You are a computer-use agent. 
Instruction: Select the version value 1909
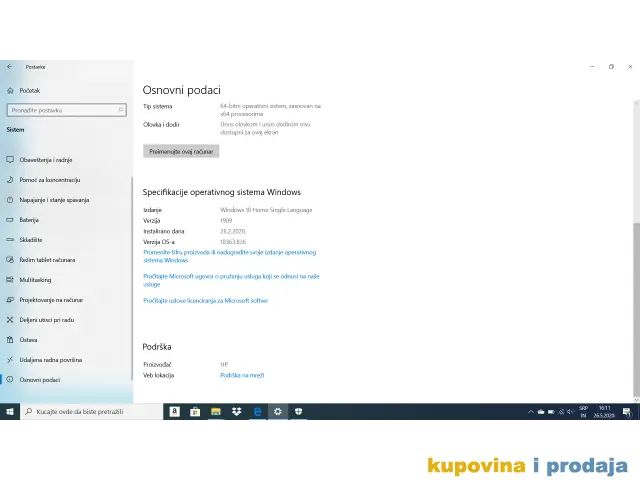(x=226, y=221)
